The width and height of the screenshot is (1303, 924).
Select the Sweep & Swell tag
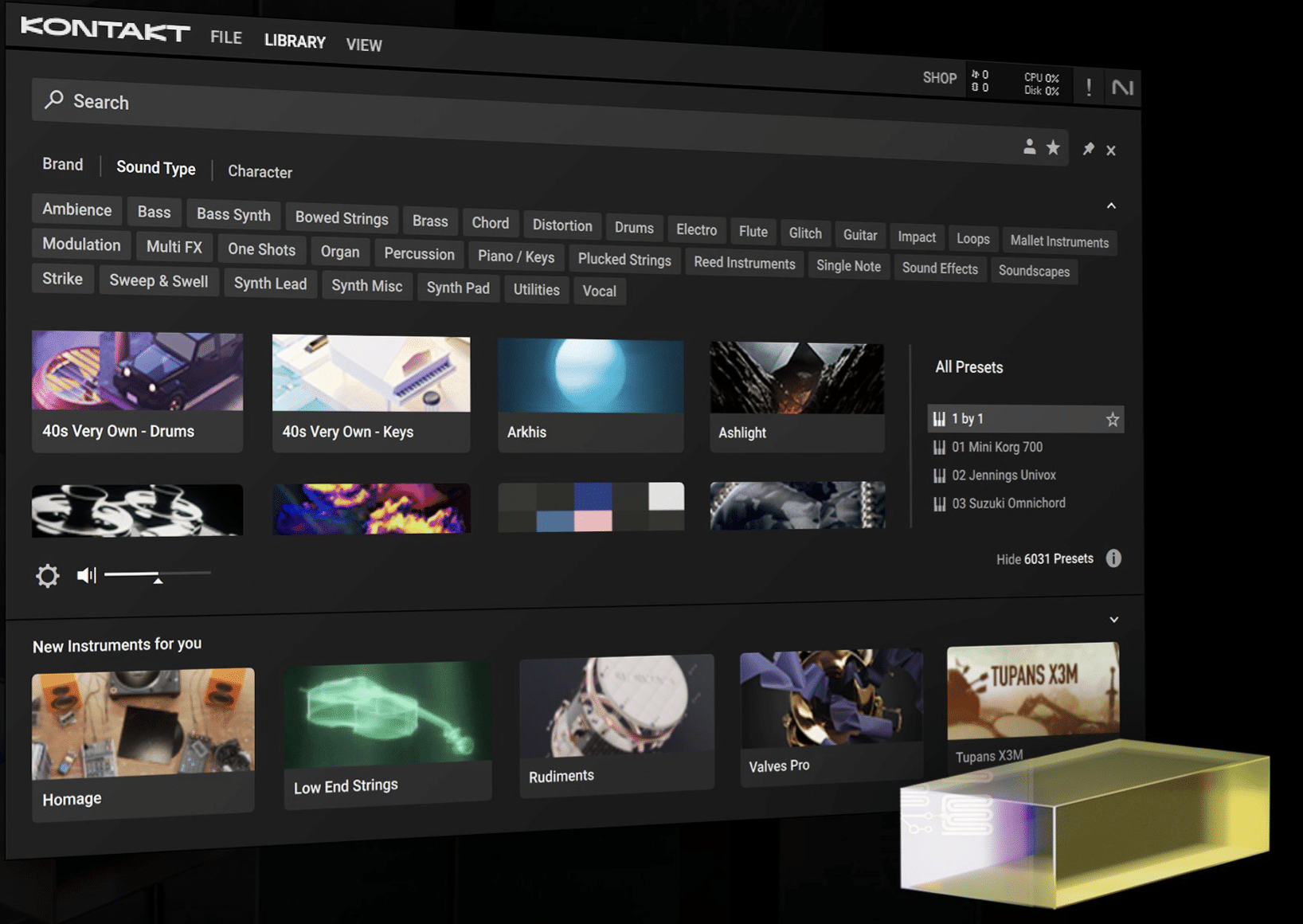tap(158, 281)
